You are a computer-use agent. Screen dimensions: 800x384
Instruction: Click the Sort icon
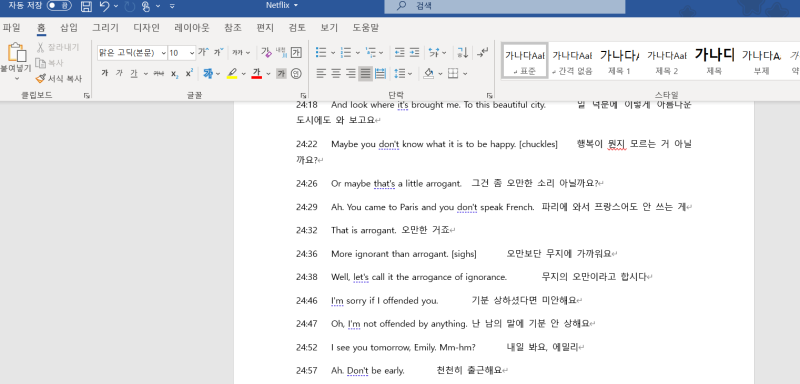(x=463, y=52)
